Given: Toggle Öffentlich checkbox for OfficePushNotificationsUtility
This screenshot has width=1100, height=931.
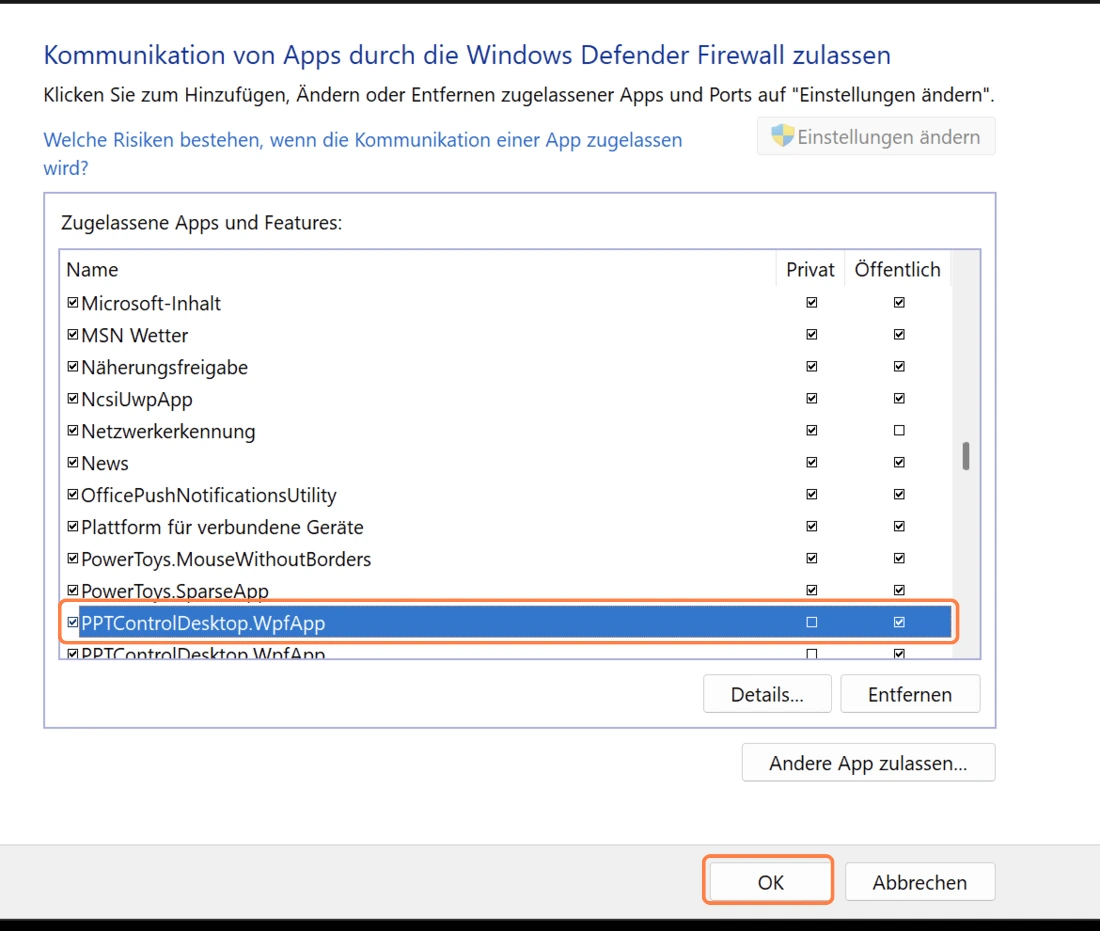Looking at the screenshot, I should click(x=899, y=495).
